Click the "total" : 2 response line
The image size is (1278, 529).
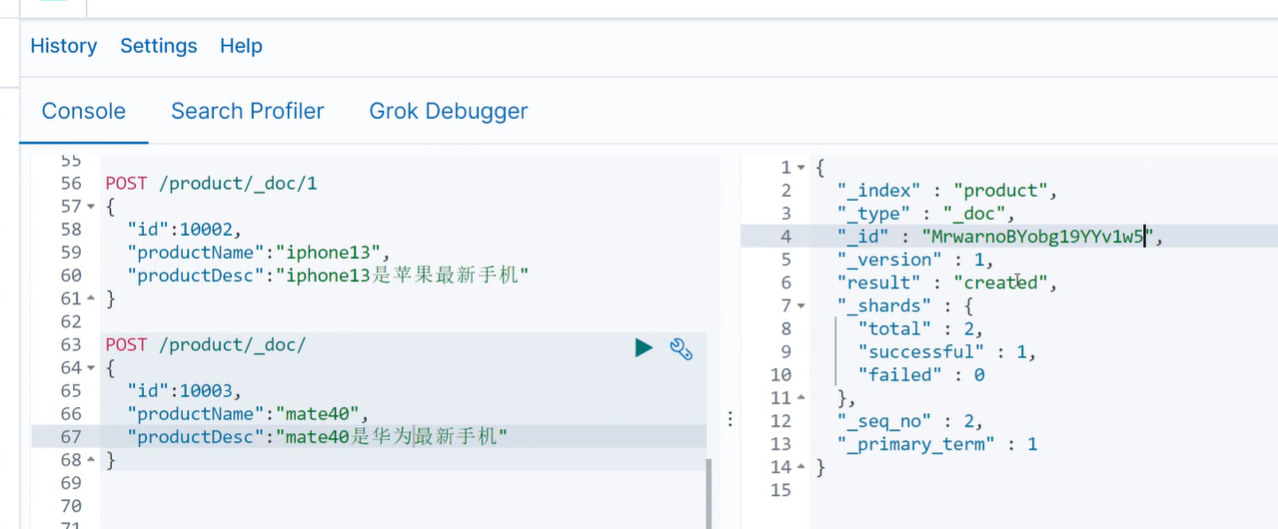point(921,328)
